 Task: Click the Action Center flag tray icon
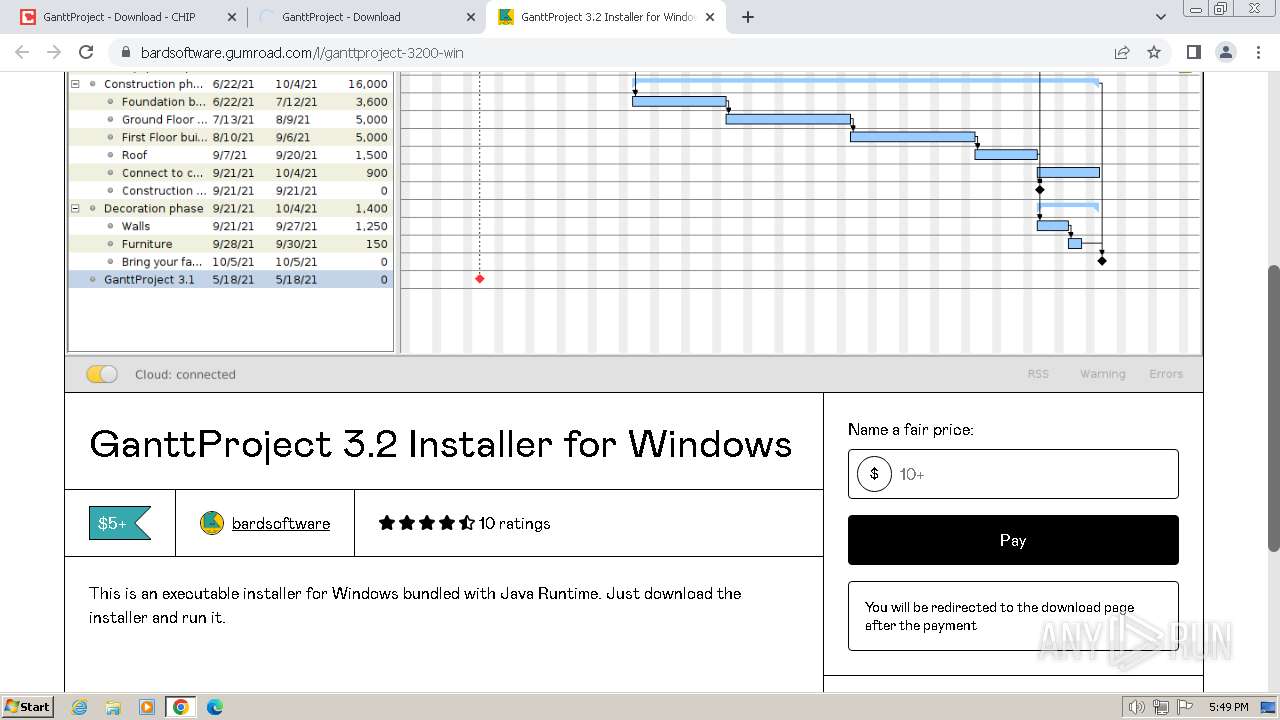pyautogui.click(x=1185, y=707)
